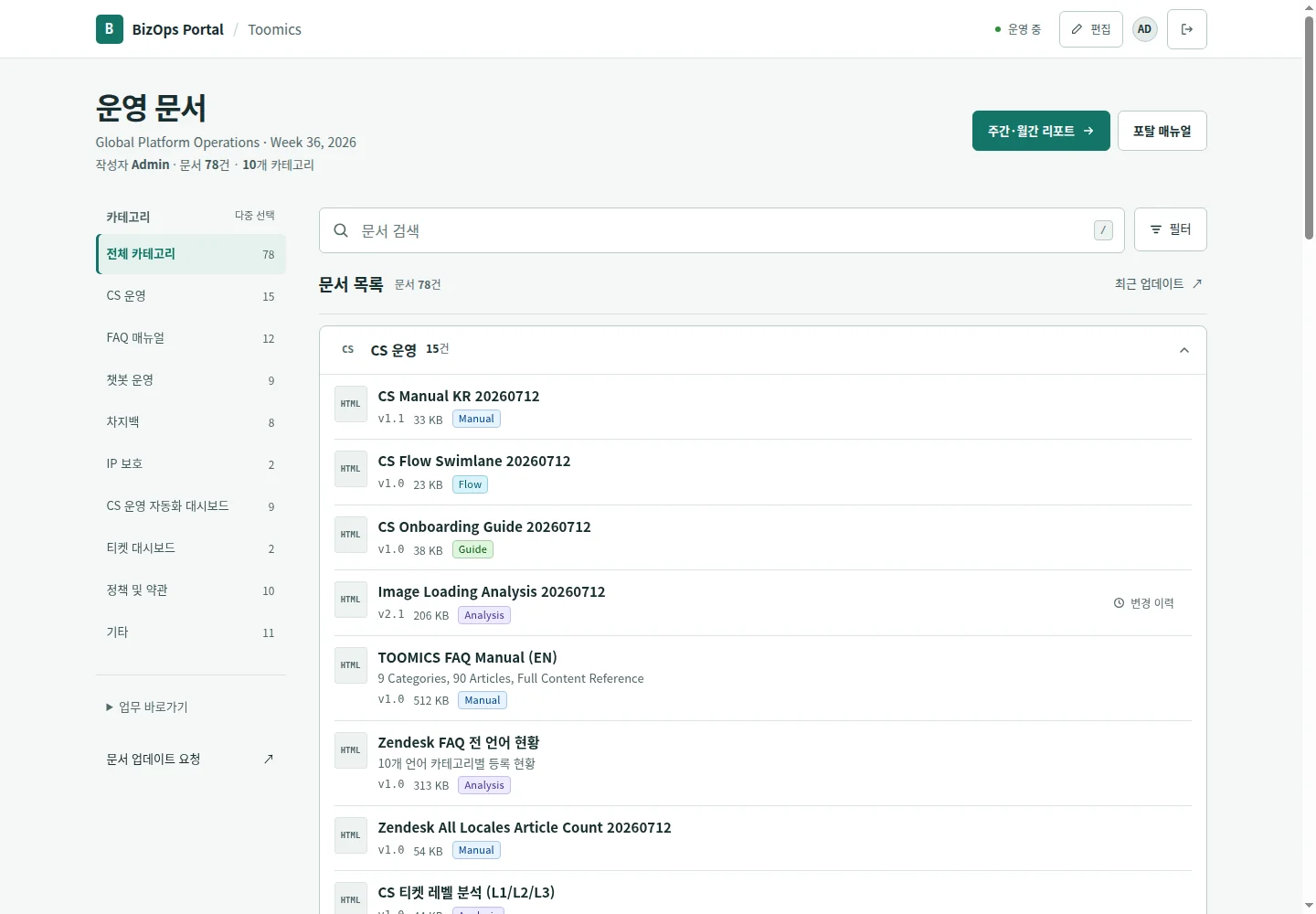
Task: Select the CS 운영 category
Action: [191, 296]
